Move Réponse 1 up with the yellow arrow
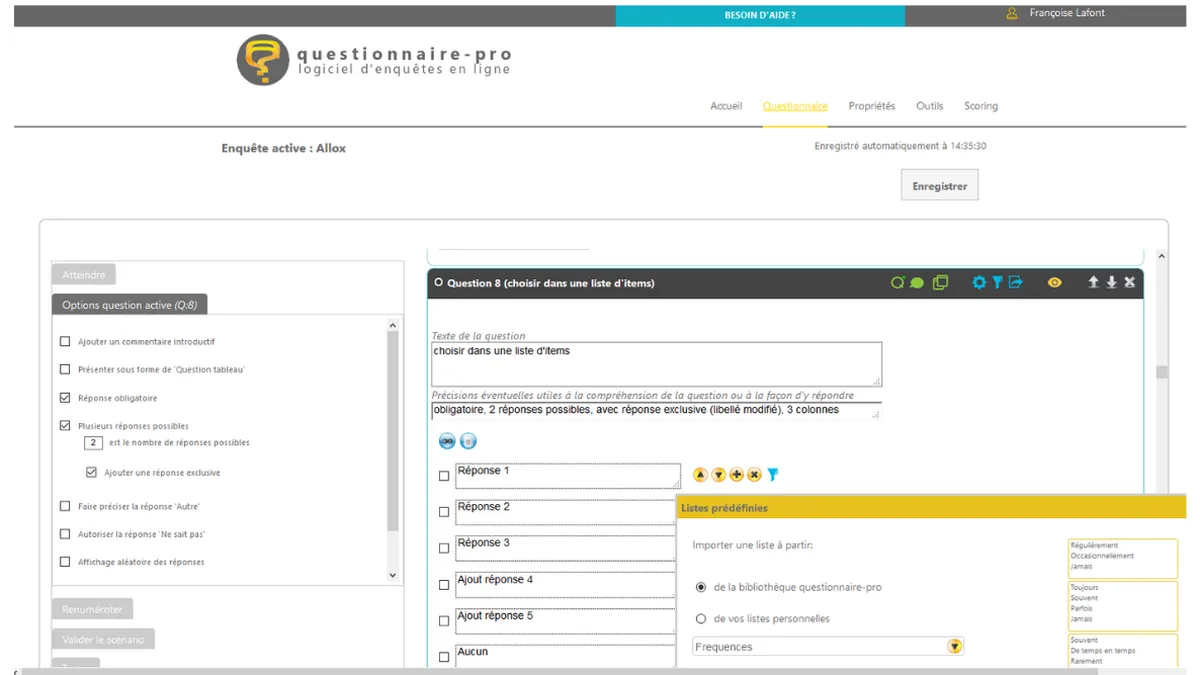Viewport: 1200px width, 675px height. click(700, 475)
